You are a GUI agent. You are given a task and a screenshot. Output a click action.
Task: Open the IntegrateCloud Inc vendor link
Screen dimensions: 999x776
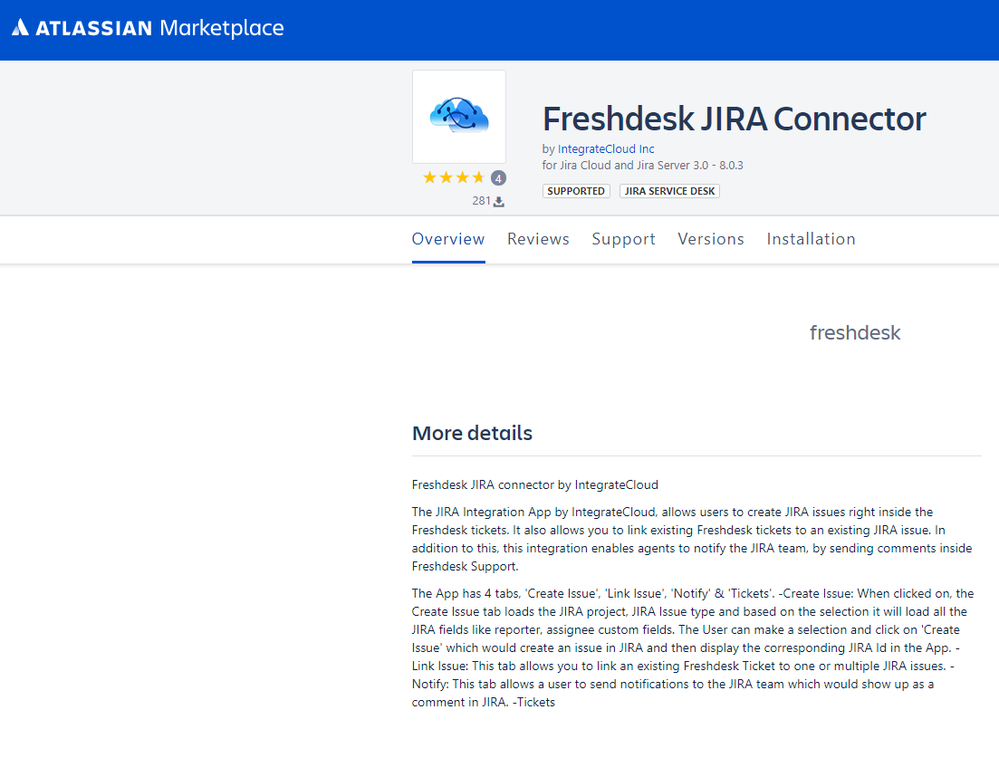pos(606,148)
